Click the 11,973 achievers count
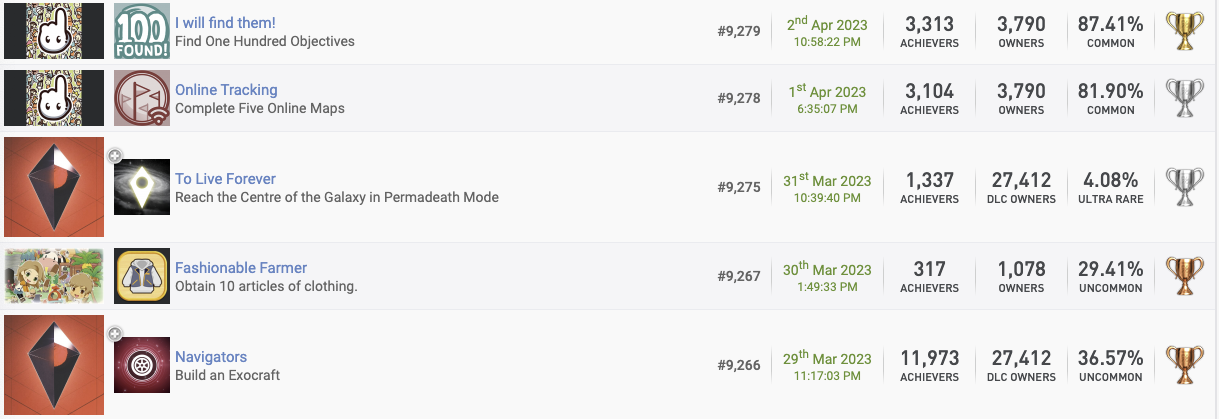The image size is (1219, 419). (x=930, y=358)
